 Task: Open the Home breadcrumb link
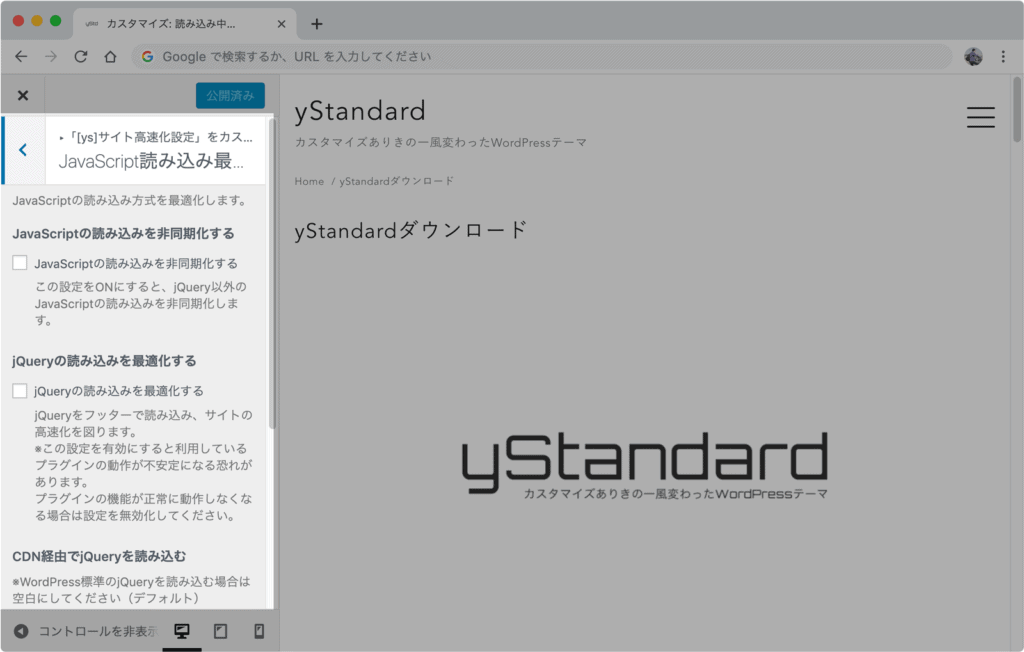(x=309, y=181)
